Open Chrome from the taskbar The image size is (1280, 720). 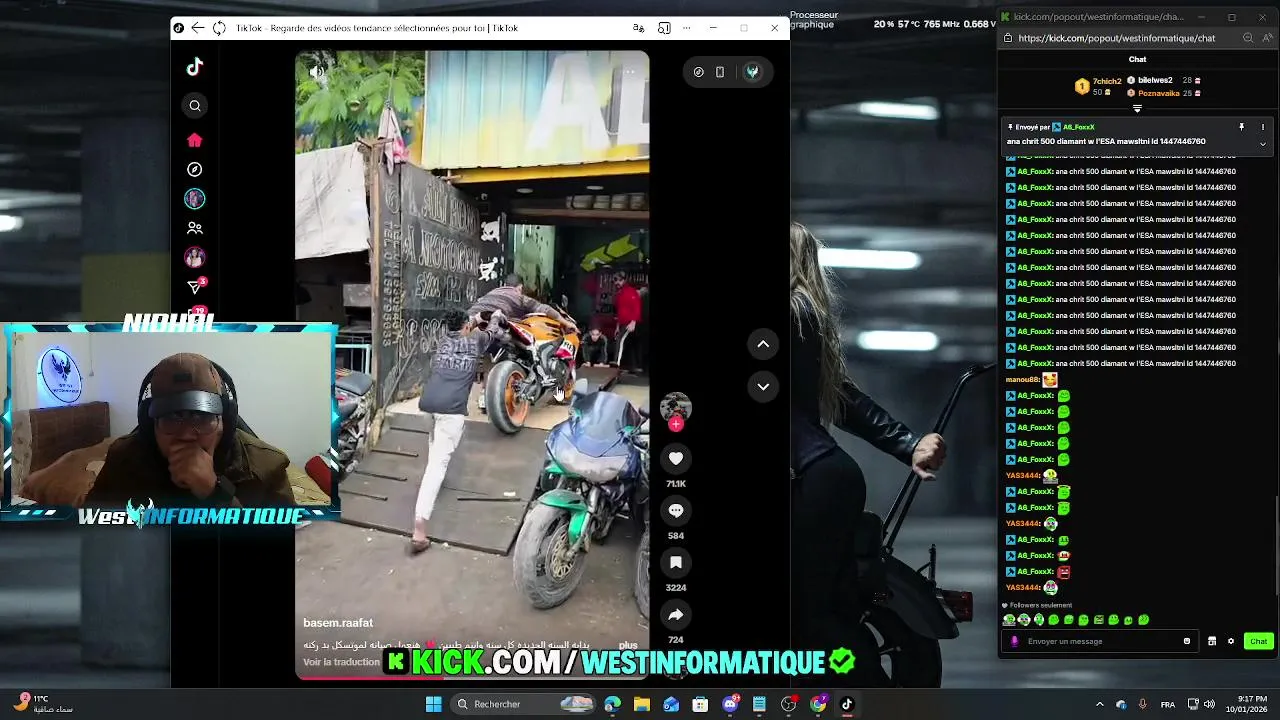[x=818, y=704]
